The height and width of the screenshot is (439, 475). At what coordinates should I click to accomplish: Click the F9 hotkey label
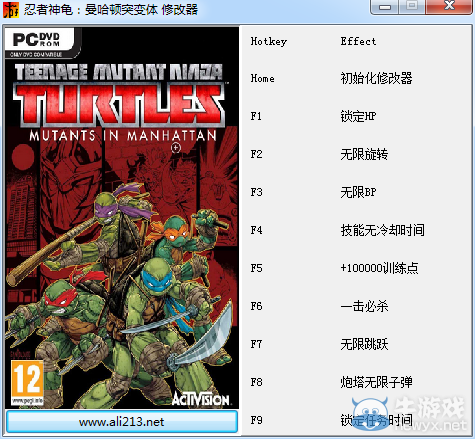(x=256, y=420)
